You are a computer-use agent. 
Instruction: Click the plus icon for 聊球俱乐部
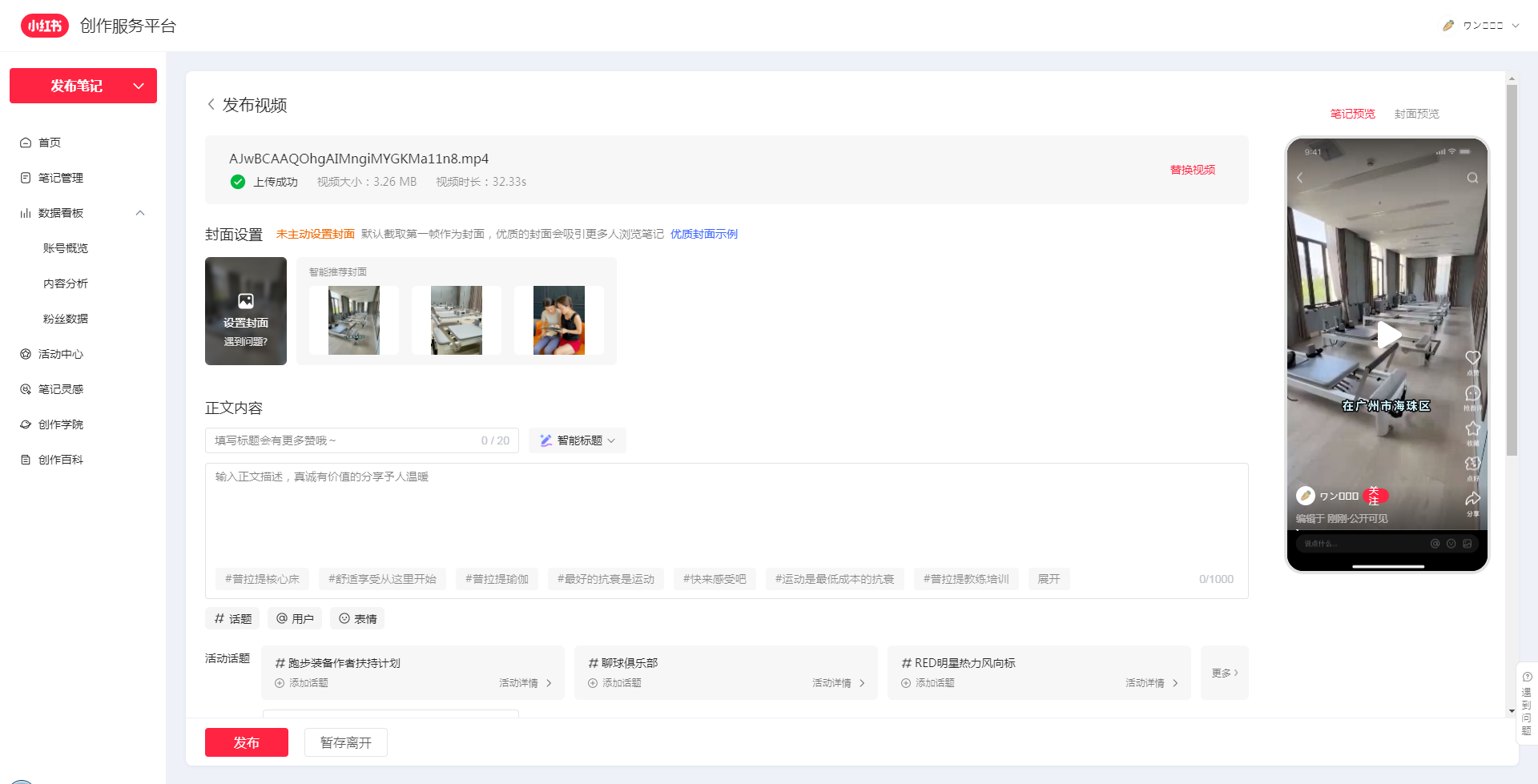(593, 683)
